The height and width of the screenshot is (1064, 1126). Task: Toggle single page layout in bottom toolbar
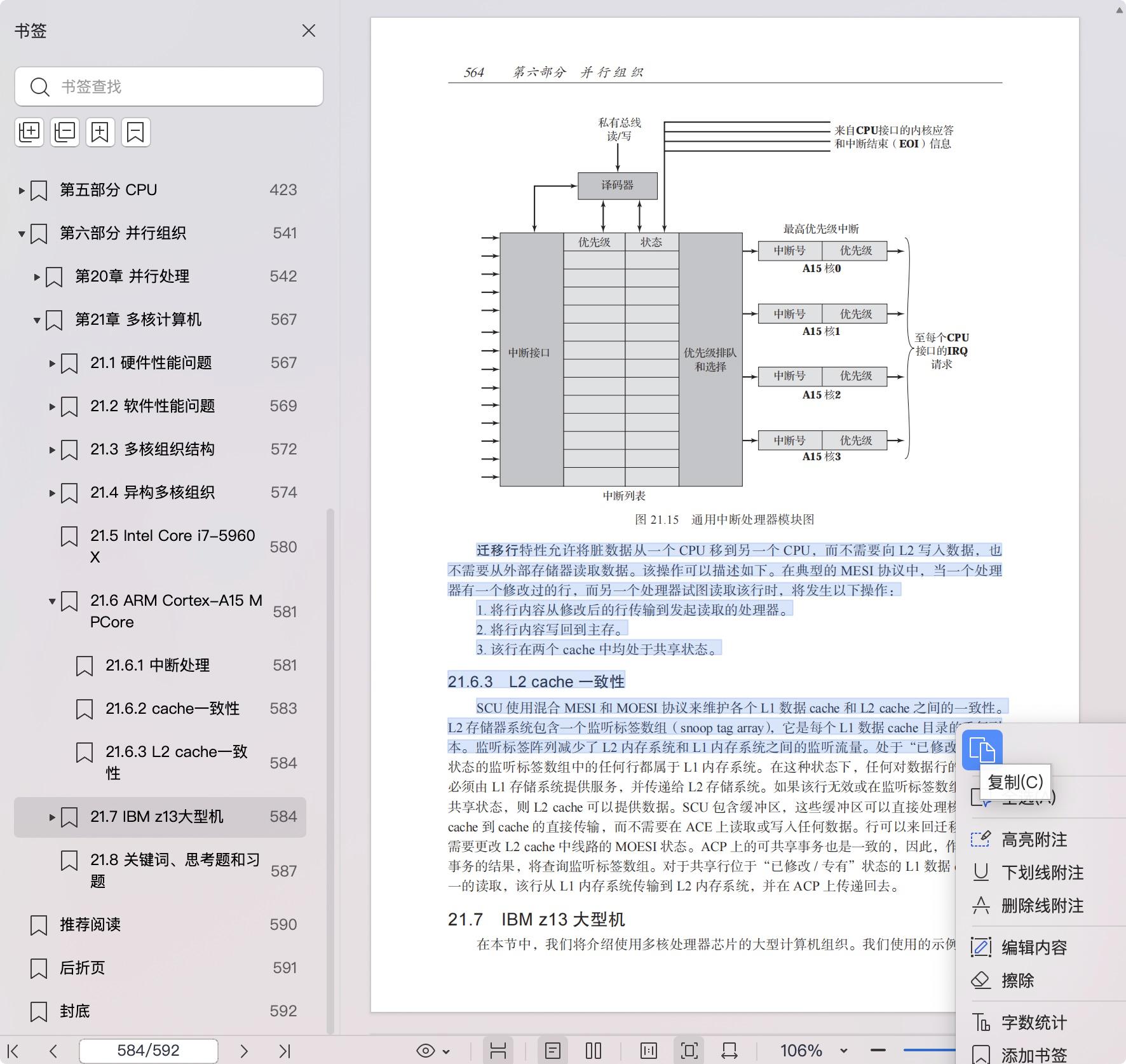pos(553,1050)
